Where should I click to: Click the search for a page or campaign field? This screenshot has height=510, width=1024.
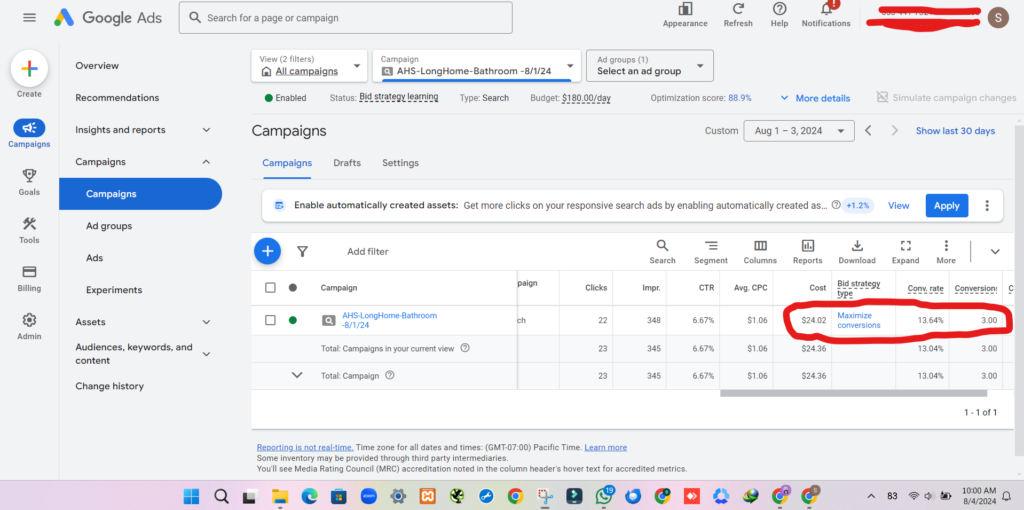pos(345,18)
